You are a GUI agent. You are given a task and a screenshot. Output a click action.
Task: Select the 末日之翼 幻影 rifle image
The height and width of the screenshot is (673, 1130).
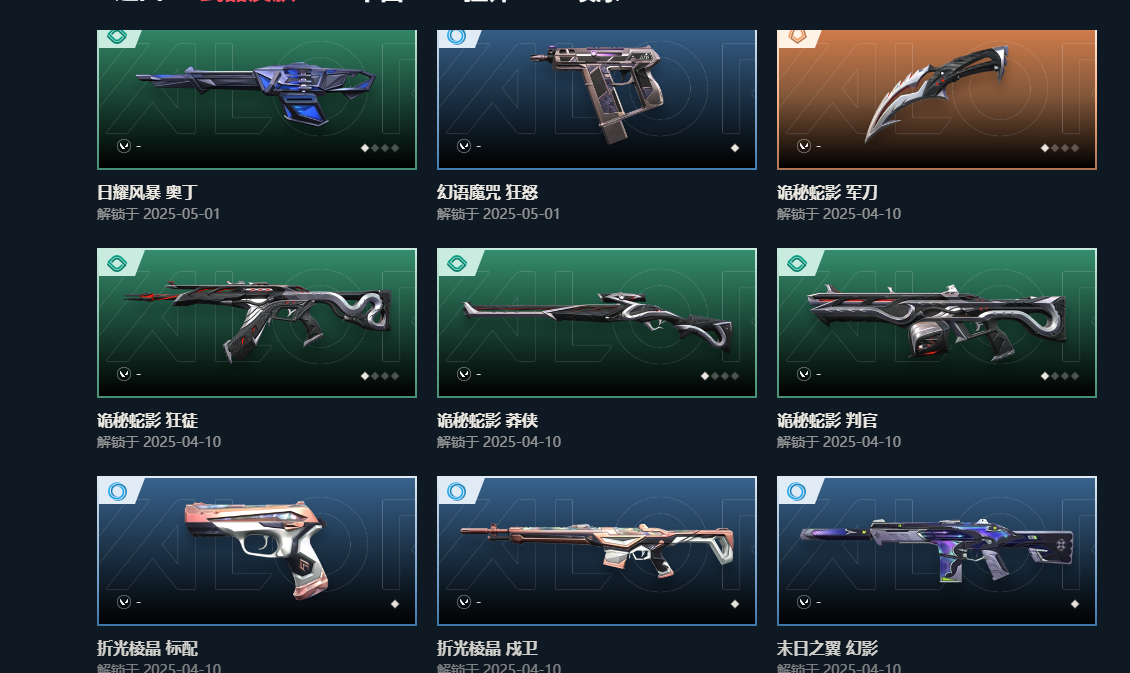coord(936,549)
